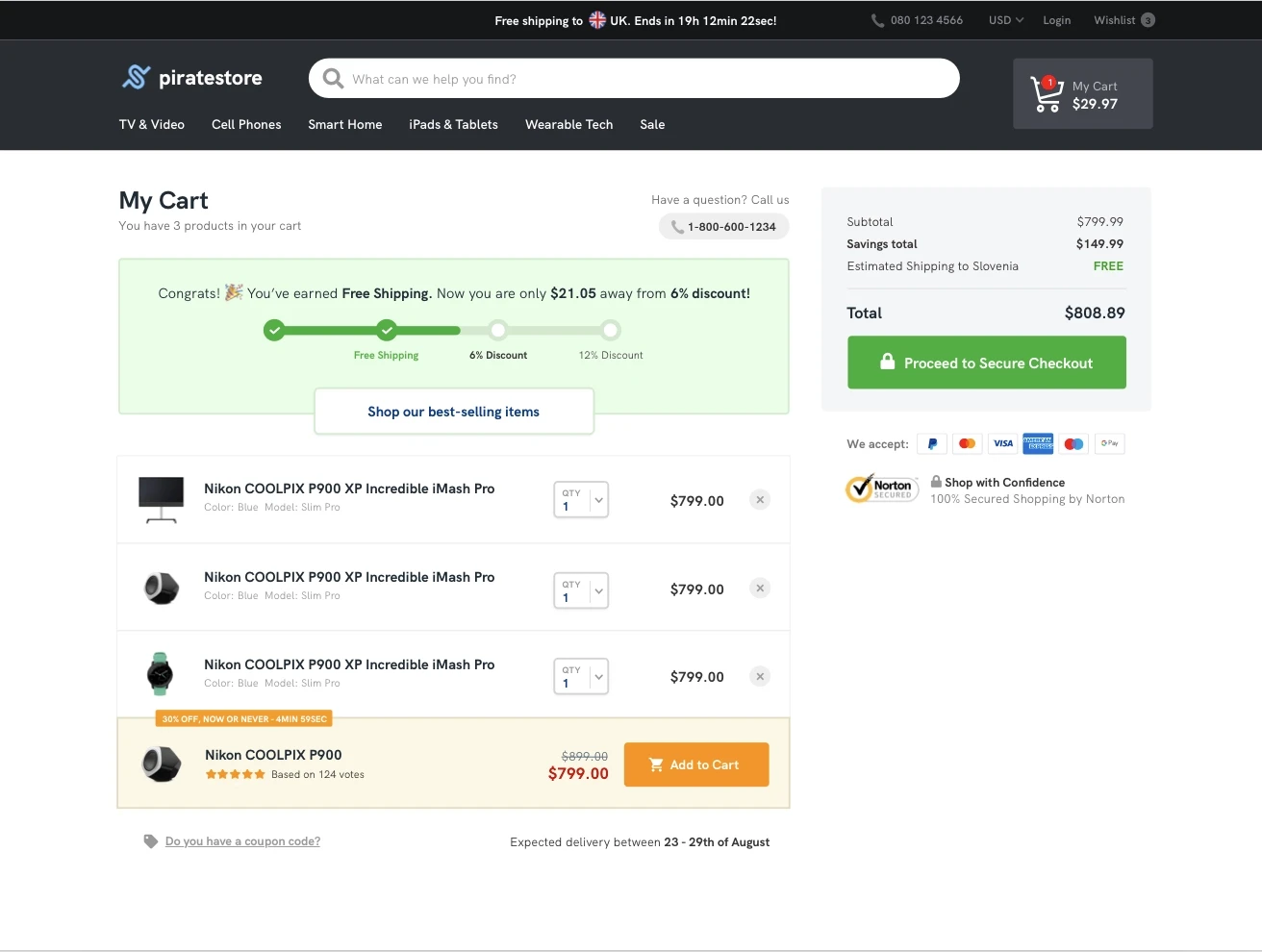
Task: Click the '30% OFF, NOW OR NEVER' promo tag
Action: pyautogui.click(x=244, y=718)
